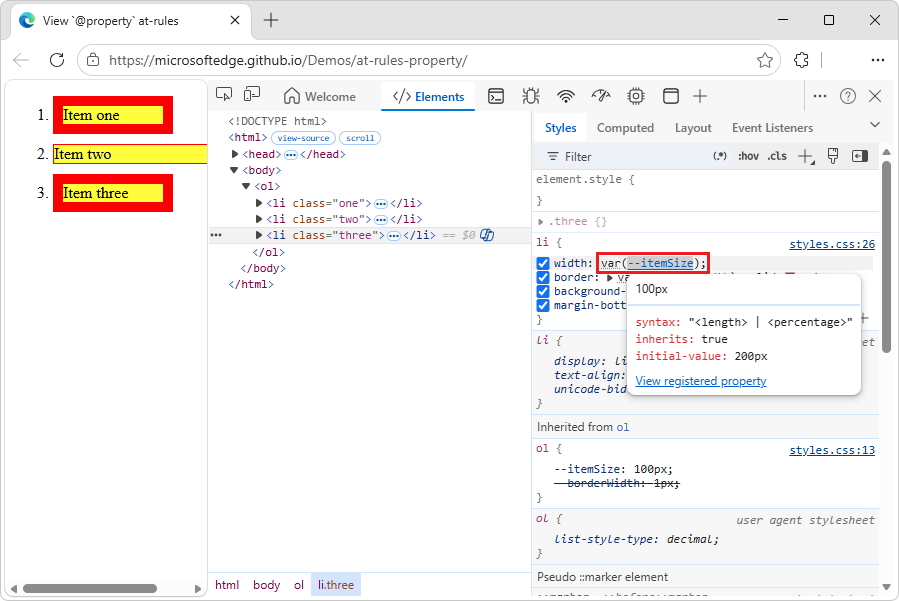Open actions menu for li three row

pyautogui.click(x=216, y=235)
